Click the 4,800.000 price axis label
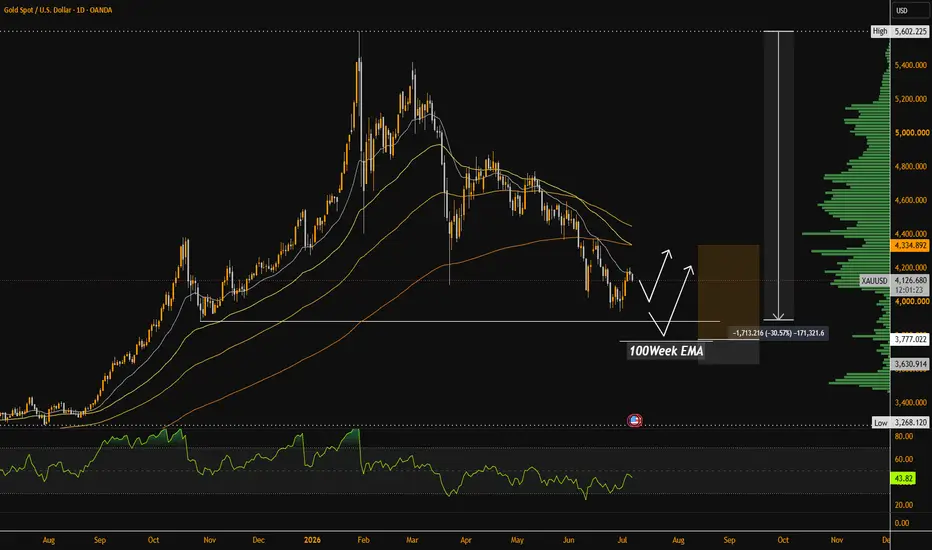Screen dimensions: 932x550 point(911,166)
